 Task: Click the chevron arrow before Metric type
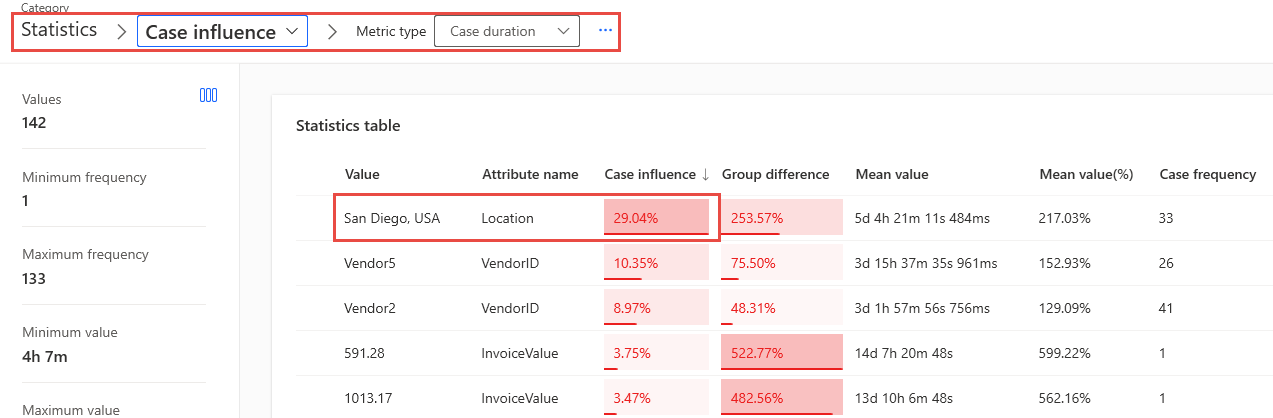coord(332,31)
